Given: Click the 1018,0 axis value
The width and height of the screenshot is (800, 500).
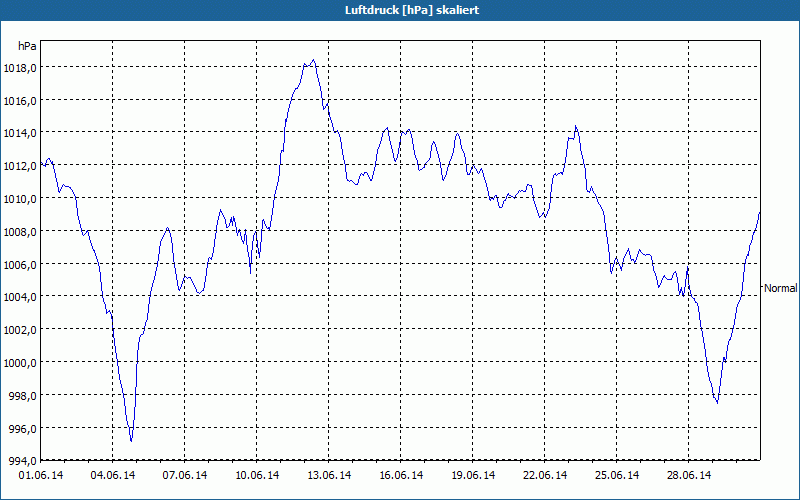Looking at the screenshot, I should click(x=20, y=68).
